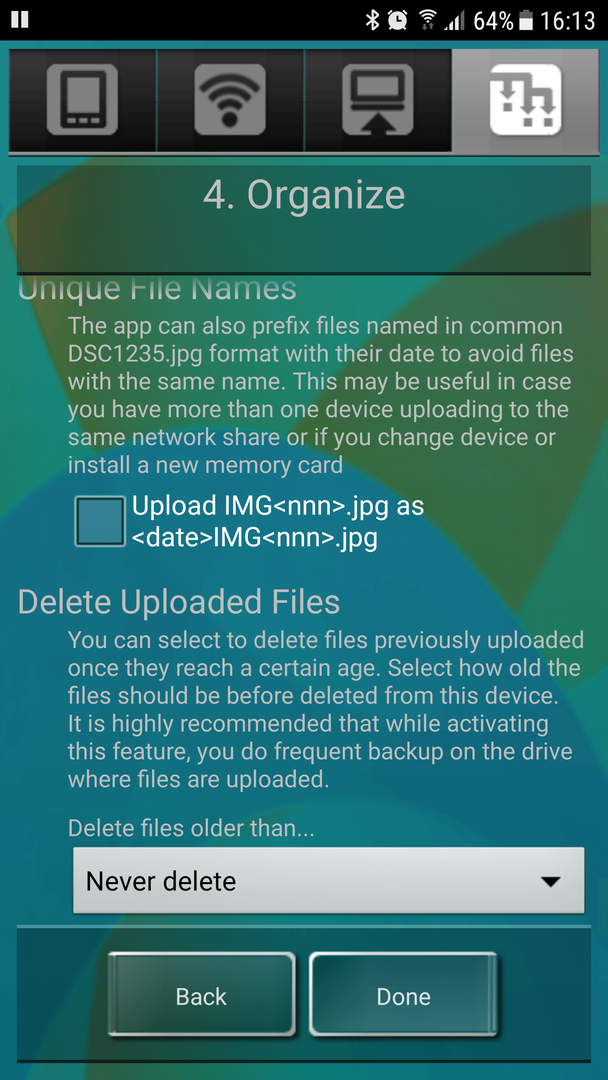Tap the 4. Organize header
Screen dimensions: 608x1080
tap(304, 196)
